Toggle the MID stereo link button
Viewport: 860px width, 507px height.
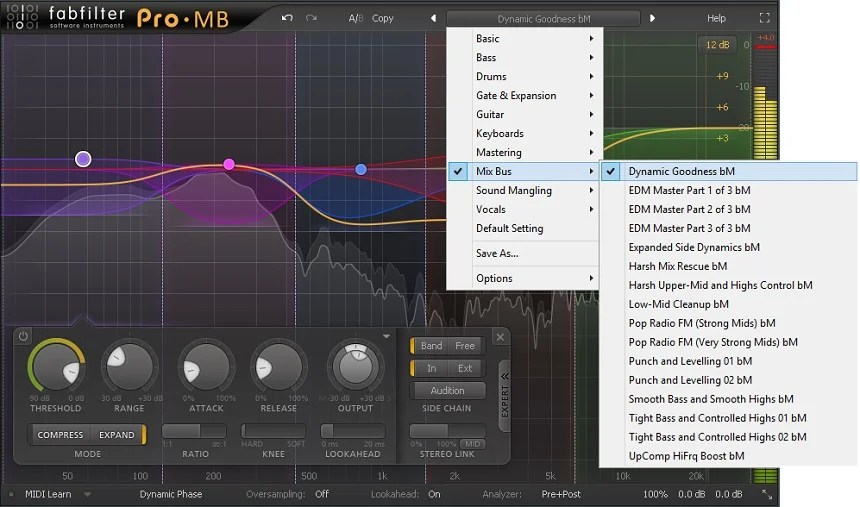[472, 444]
